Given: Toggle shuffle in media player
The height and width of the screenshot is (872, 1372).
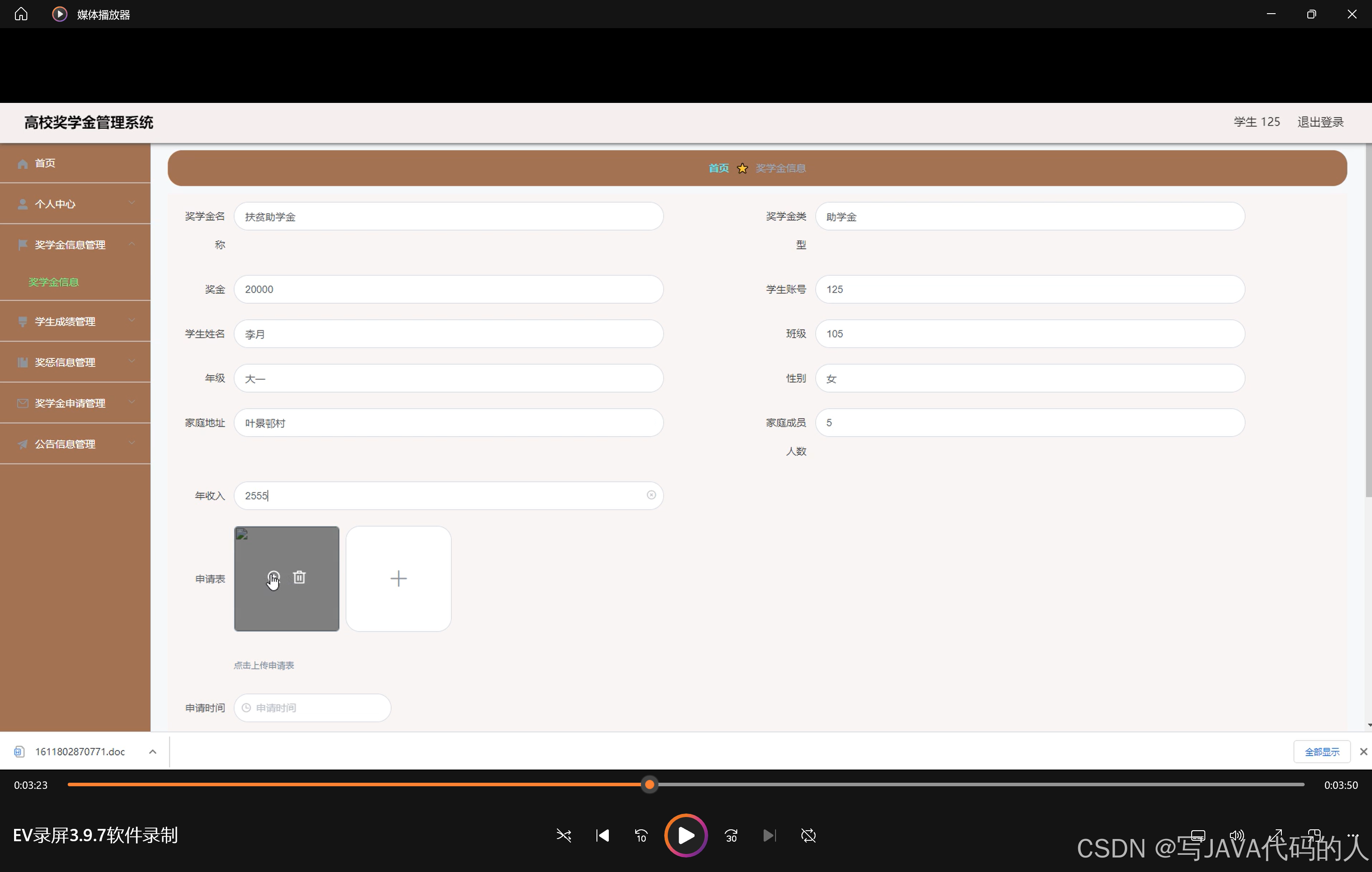Looking at the screenshot, I should tap(563, 836).
